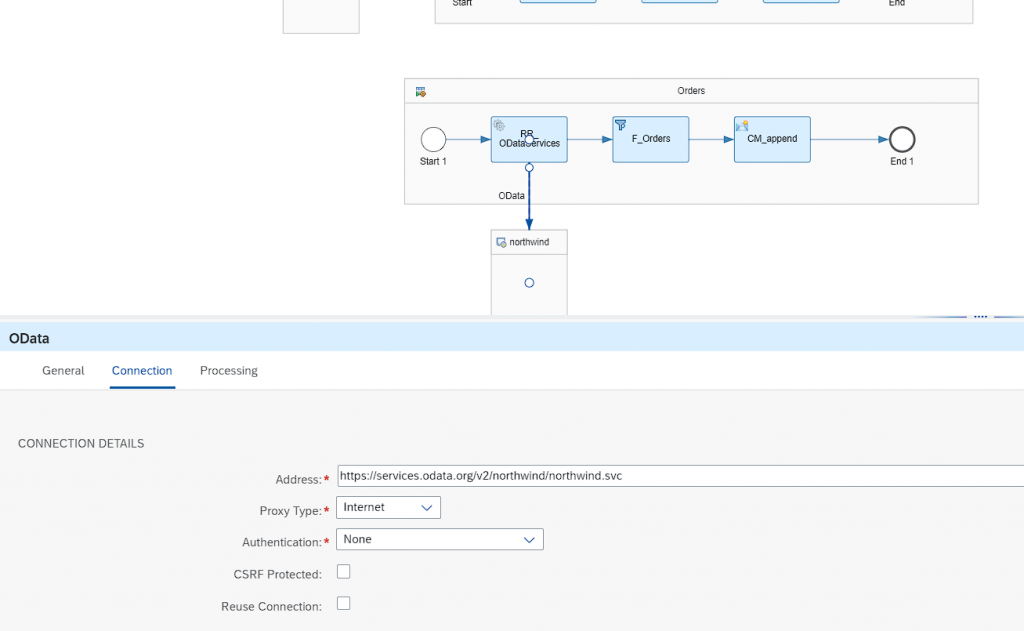
Task: Switch to the Connection tab
Action: (142, 370)
